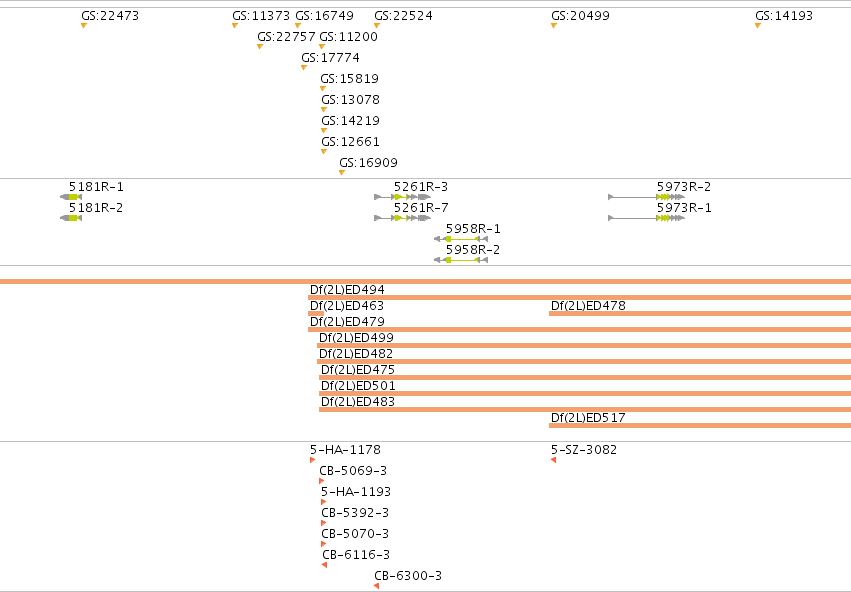Click the CB-5070-3 red arrow marker

(x=323, y=544)
